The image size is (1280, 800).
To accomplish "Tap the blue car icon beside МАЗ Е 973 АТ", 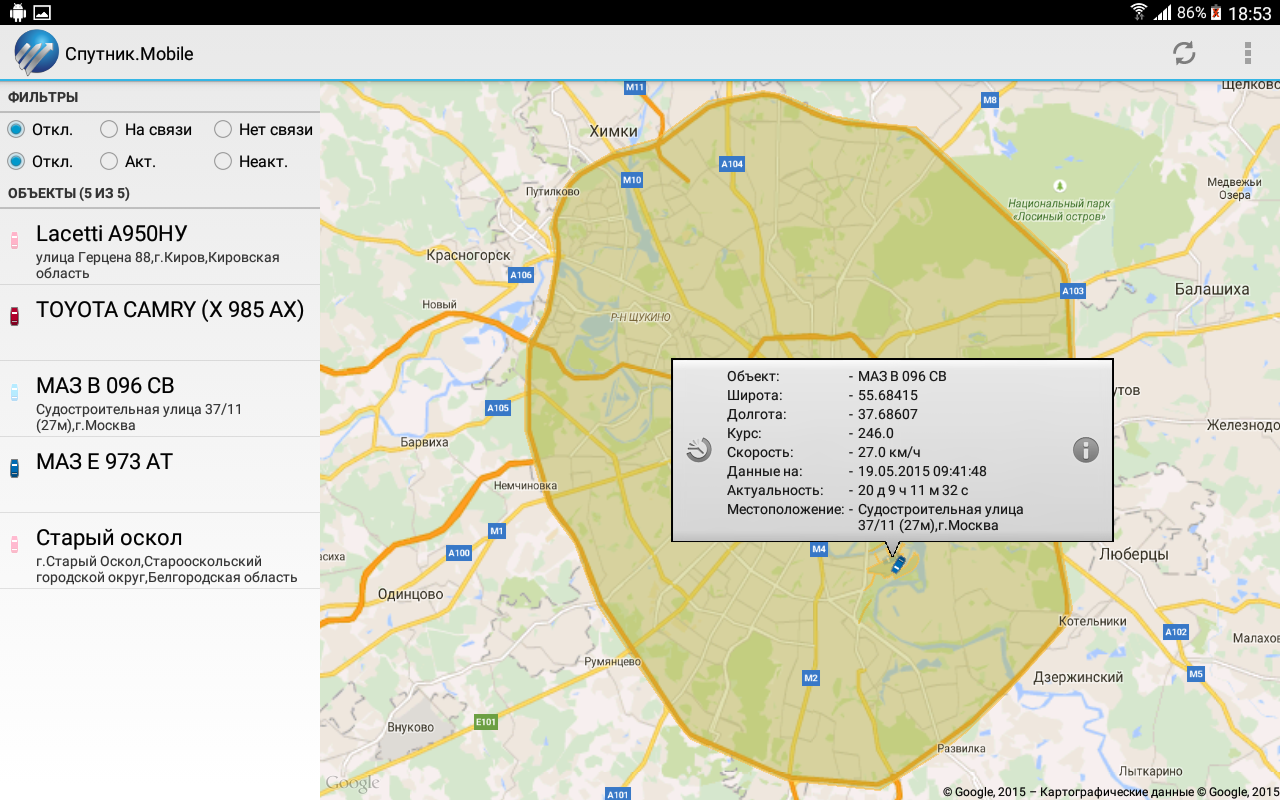I will [14, 468].
